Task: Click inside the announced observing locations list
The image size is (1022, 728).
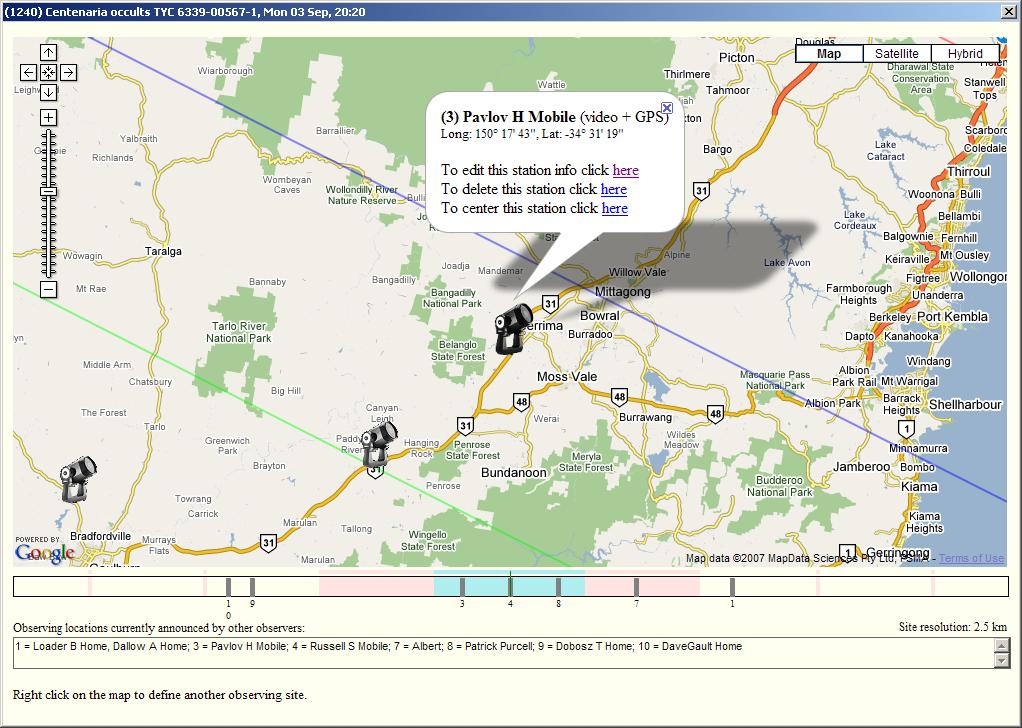Action: (504, 653)
